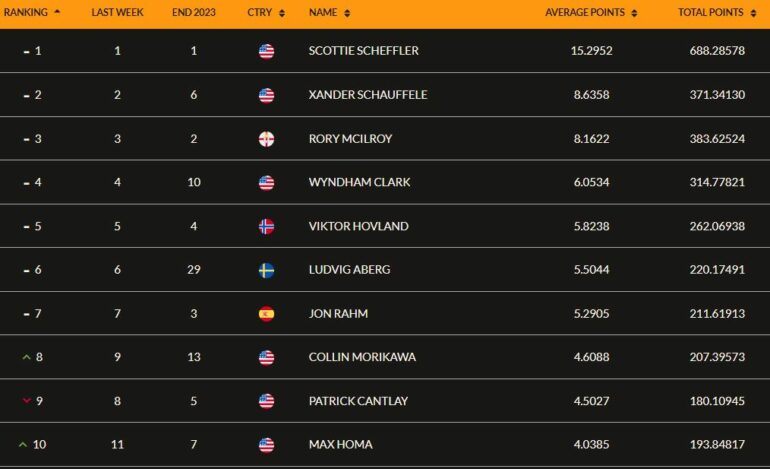Open Xander Schauffele's player name link
Viewport: 770px width, 469px height.
[x=368, y=95]
